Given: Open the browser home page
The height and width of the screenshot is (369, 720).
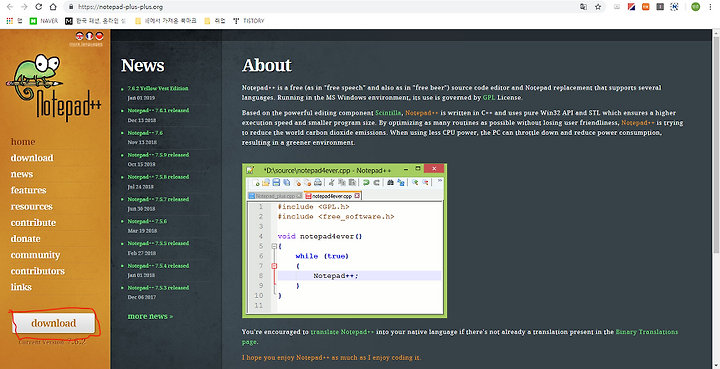Looking at the screenshot, I should pos(53,7).
